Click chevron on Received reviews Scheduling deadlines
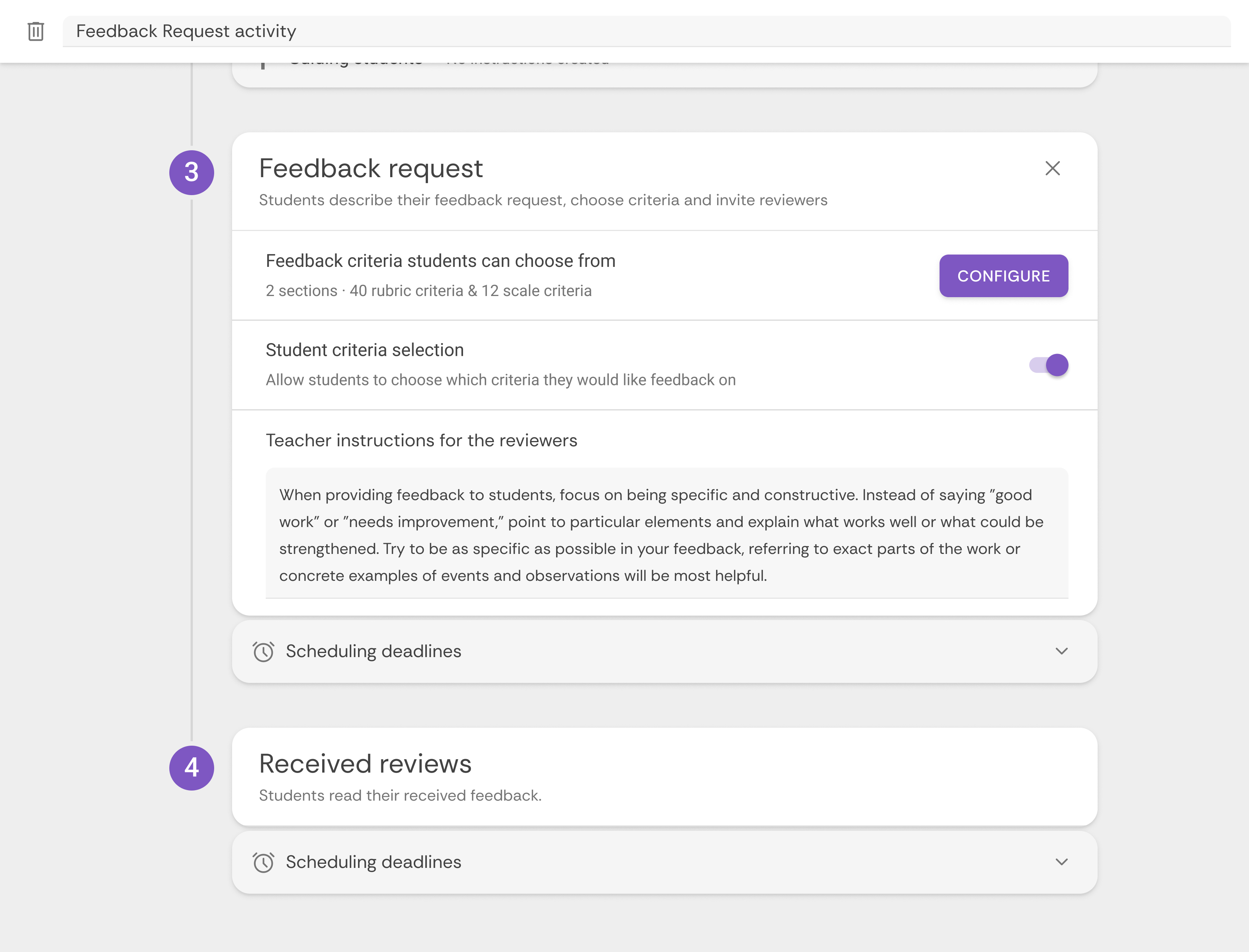1249x952 pixels. 1061,862
